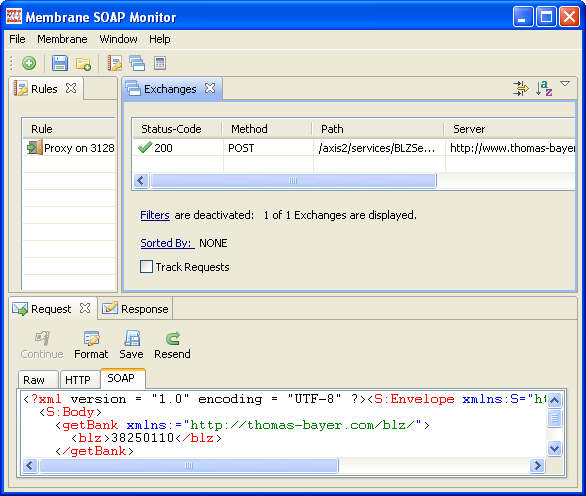Select the HTTP sub-tab
The width and height of the screenshot is (586, 496).
click(78, 380)
